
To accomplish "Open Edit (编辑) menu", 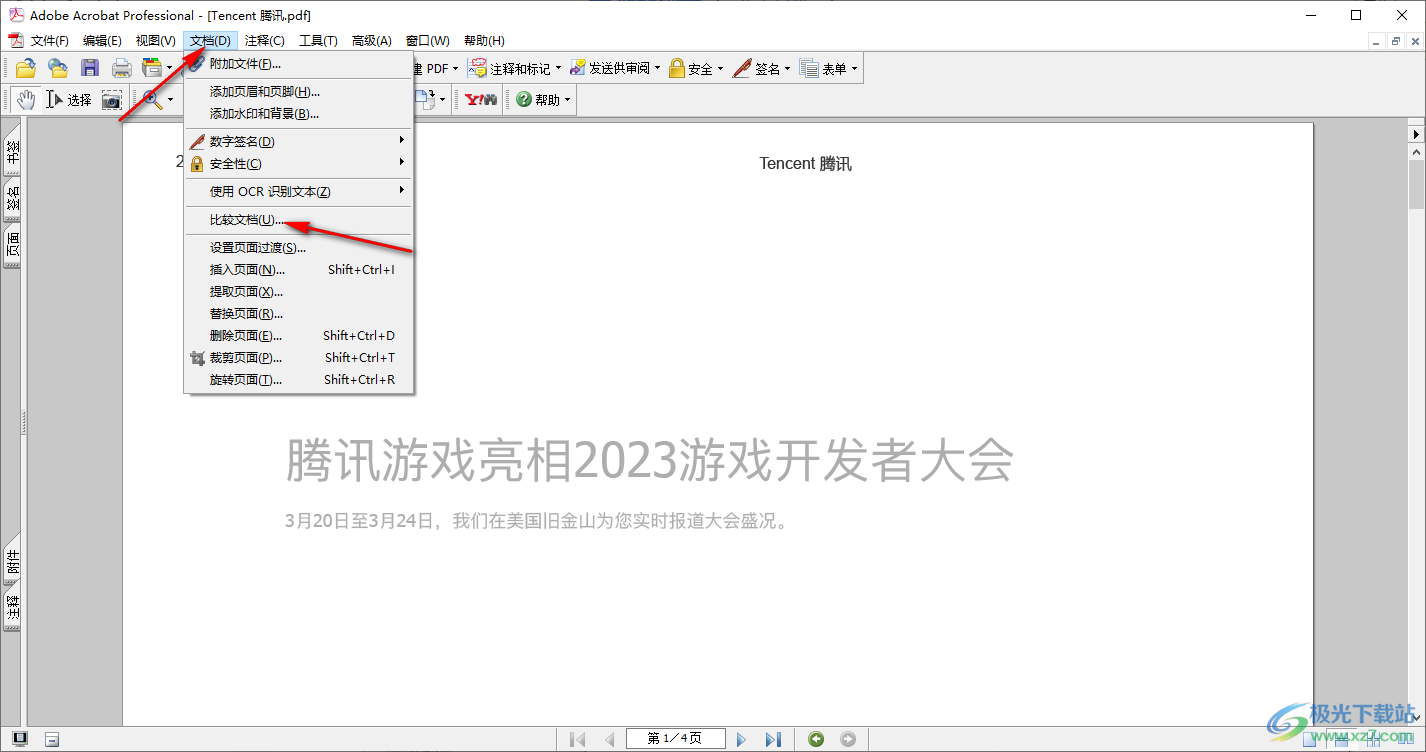I will click(x=102, y=41).
